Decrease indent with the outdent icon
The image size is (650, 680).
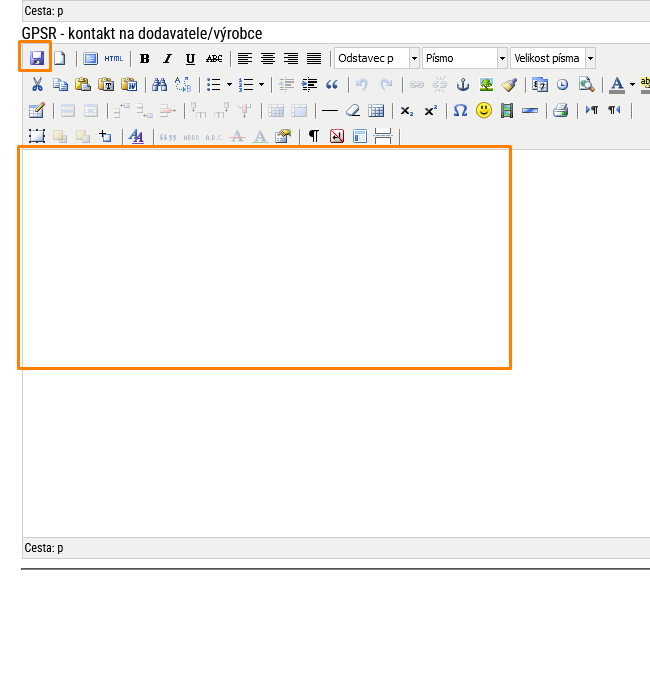pos(286,84)
